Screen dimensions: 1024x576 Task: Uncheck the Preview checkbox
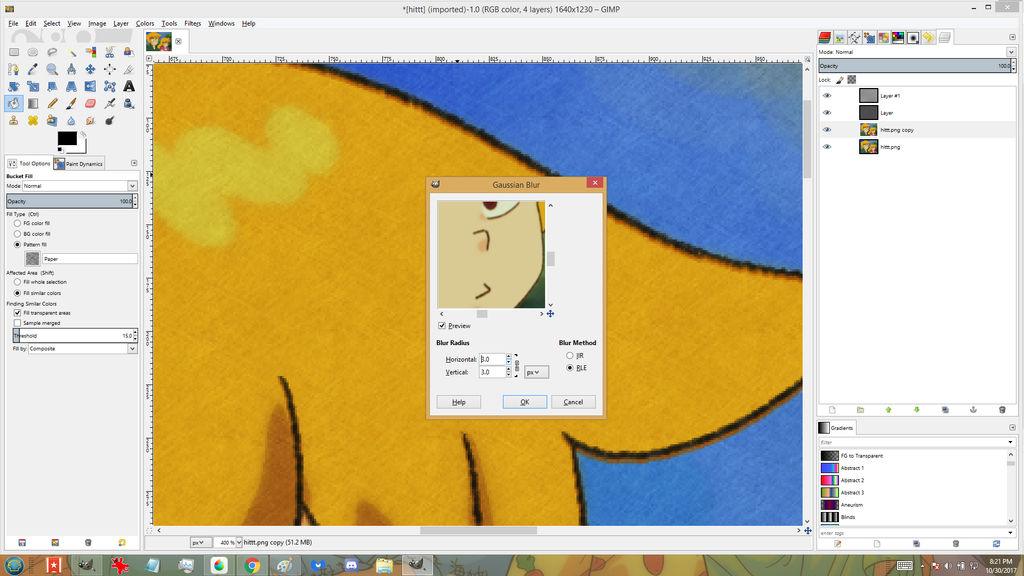pyautogui.click(x=442, y=326)
